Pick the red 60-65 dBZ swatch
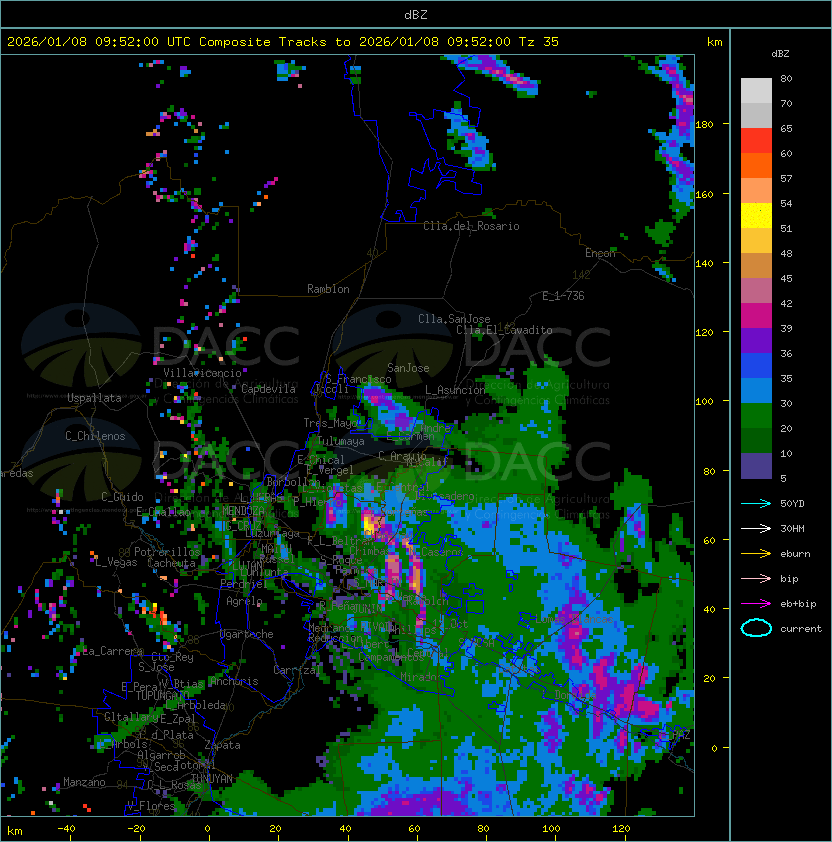This screenshot has width=832, height=842. click(756, 141)
